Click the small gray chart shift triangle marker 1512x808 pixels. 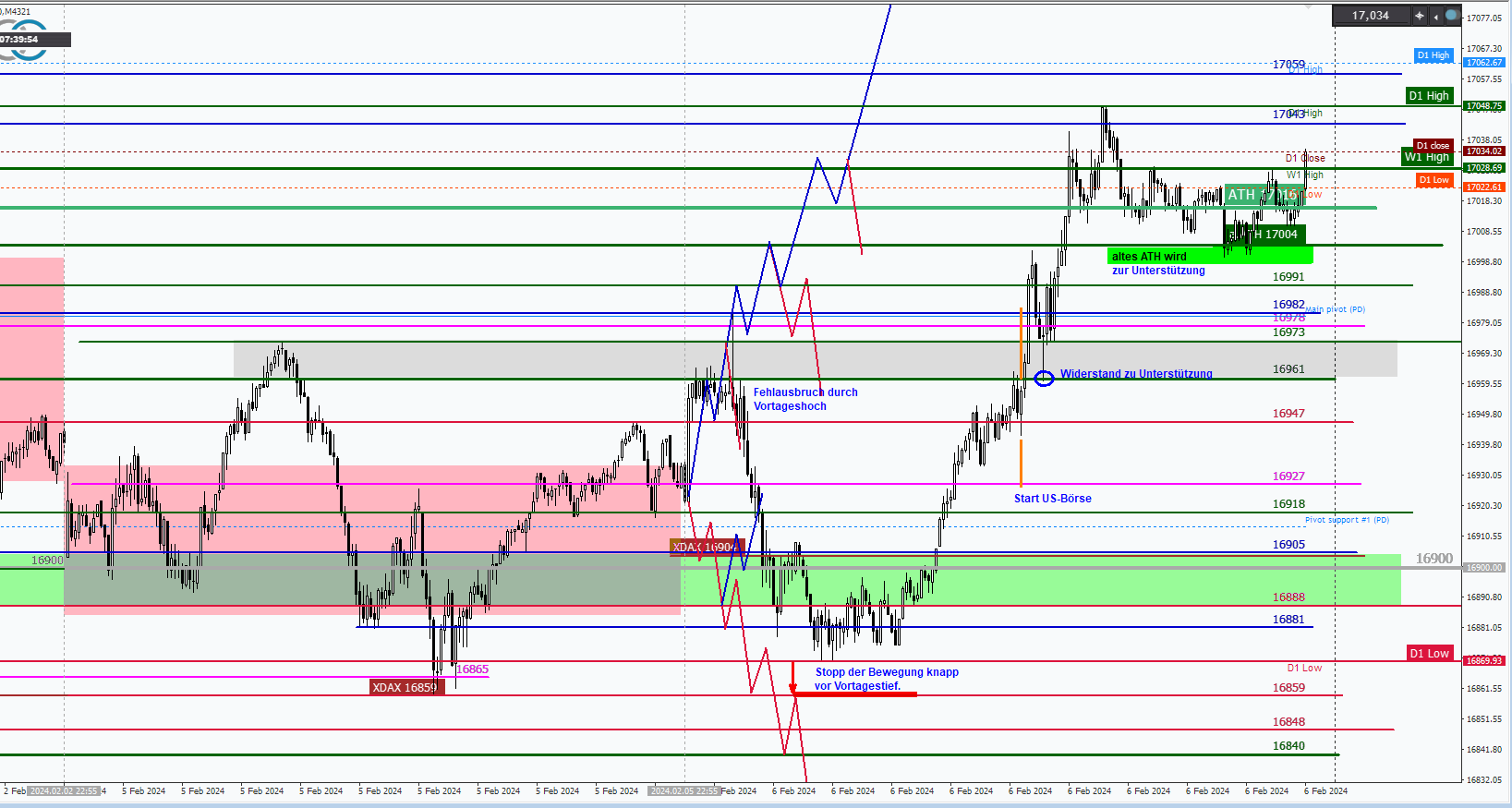click(1308, 6)
